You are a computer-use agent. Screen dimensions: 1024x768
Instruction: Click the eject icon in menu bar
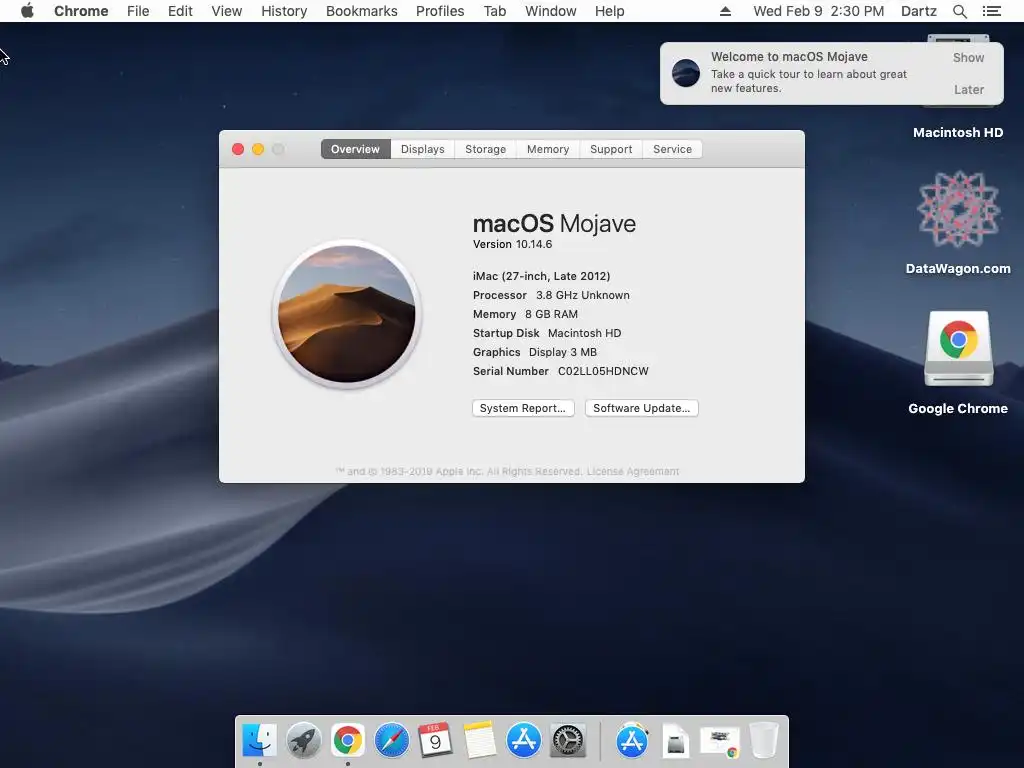click(x=725, y=11)
